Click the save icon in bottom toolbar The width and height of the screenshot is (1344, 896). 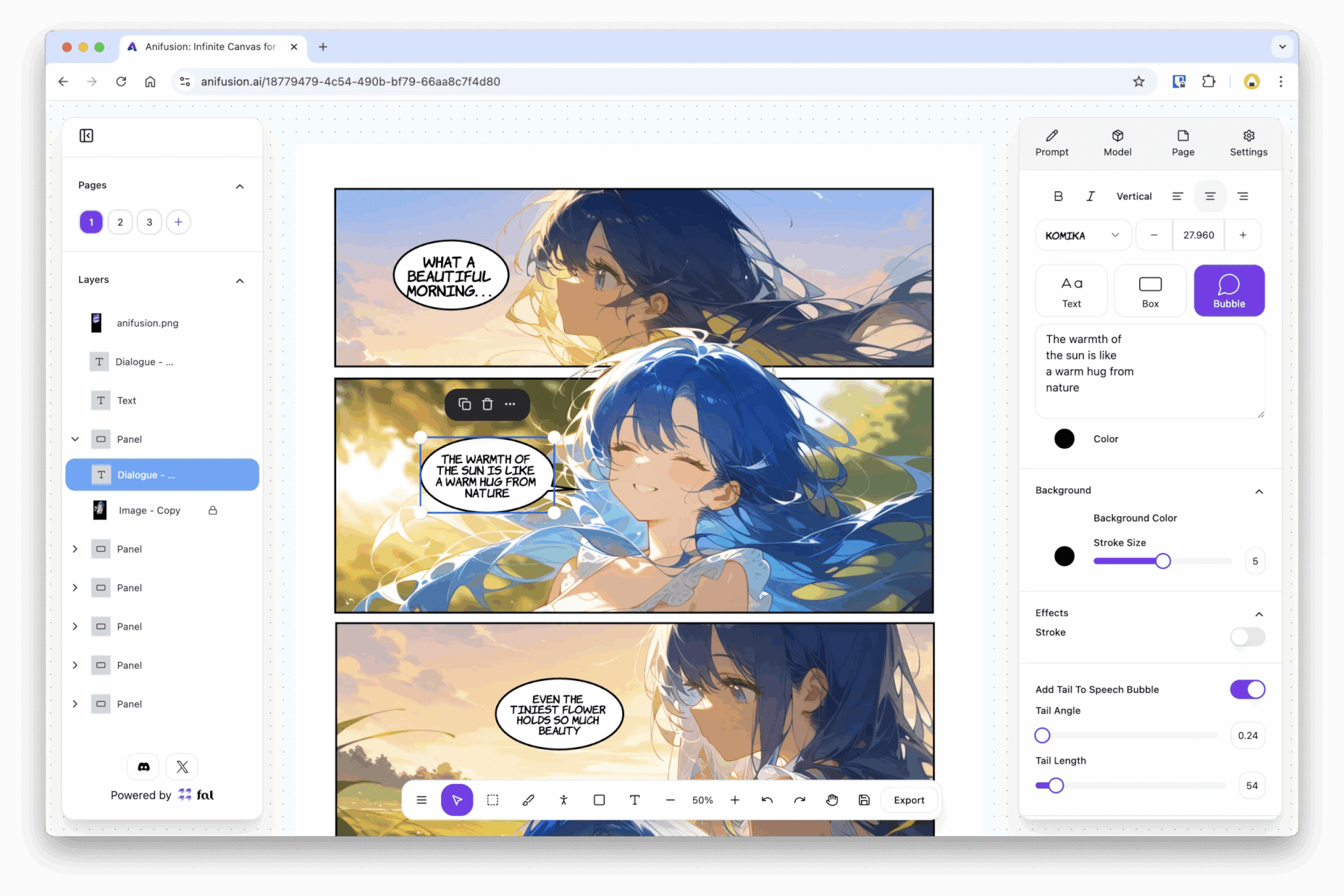864,800
